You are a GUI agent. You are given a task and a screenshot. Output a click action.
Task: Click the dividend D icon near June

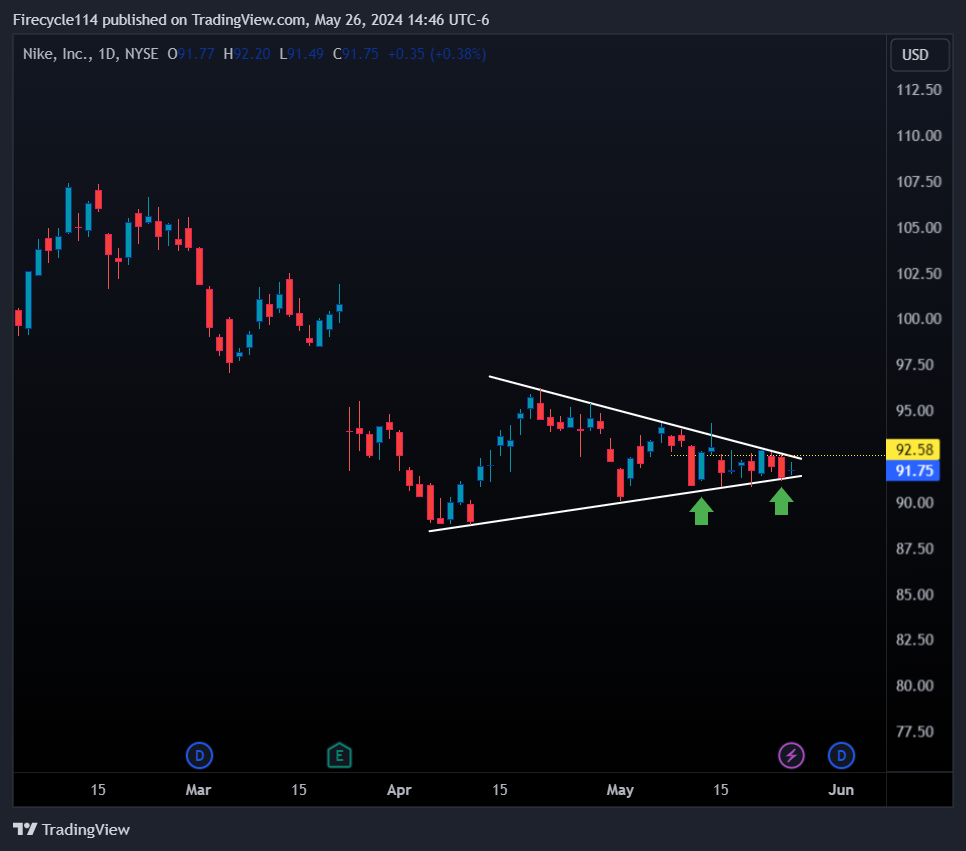(841, 755)
